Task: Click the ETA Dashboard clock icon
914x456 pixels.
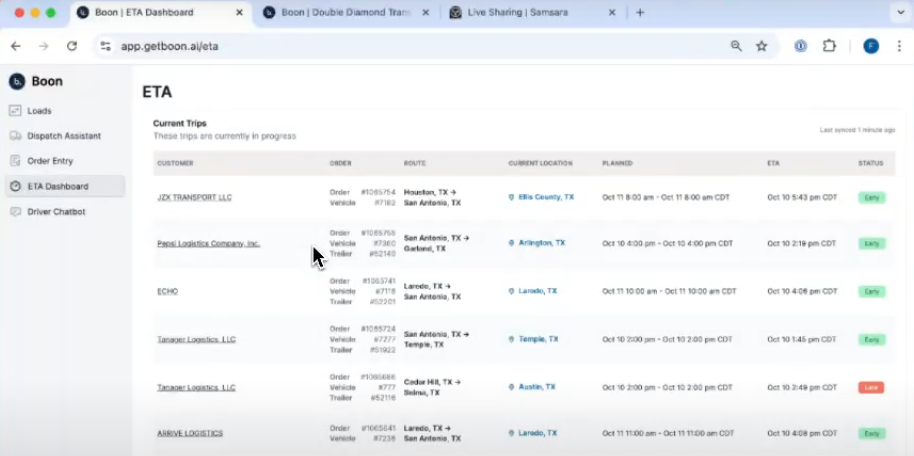Action: tap(16, 187)
